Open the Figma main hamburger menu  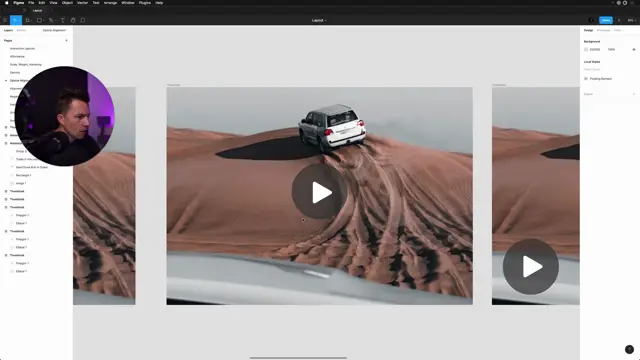[x=5, y=20]
